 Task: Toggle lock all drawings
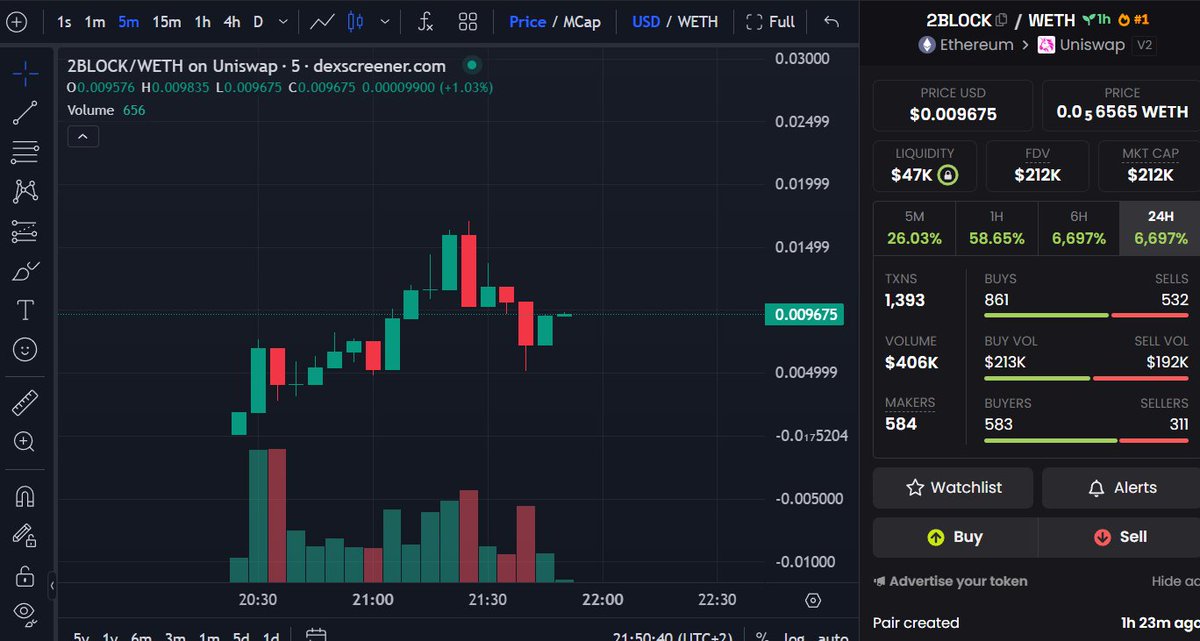(x=25, y=575)
